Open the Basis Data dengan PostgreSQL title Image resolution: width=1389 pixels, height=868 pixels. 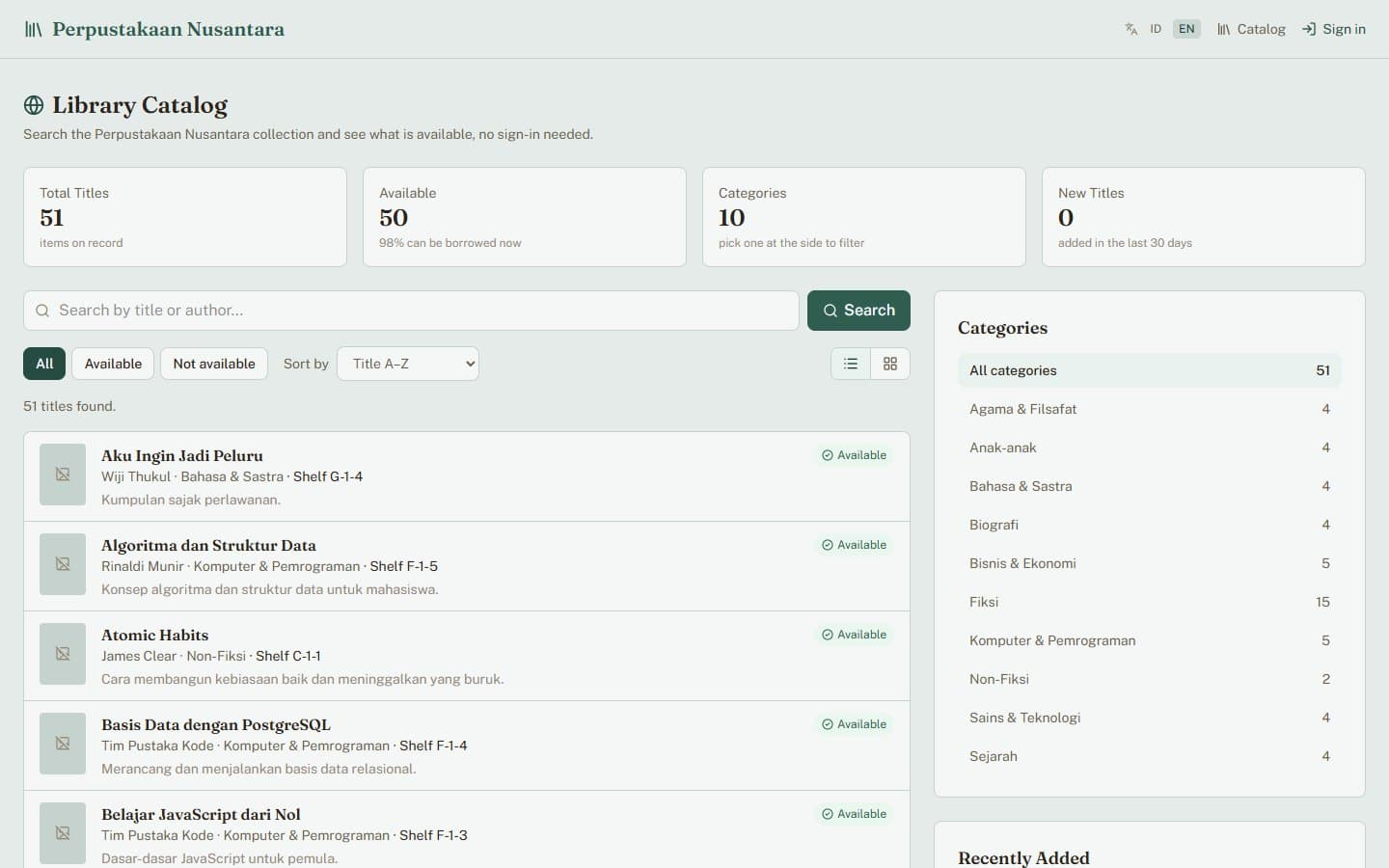pyautogui.click(x=216, y=724)
